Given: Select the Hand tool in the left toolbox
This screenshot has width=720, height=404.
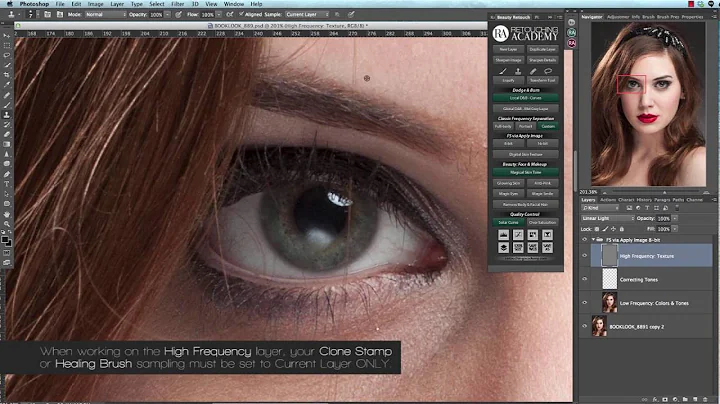Looking at the screenshot, I should point(7,214).
